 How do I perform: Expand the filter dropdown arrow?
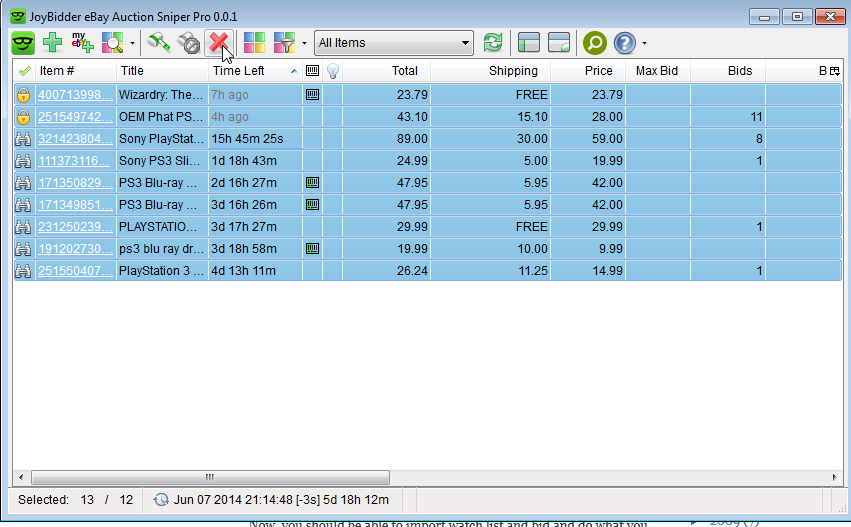[304, 43]
